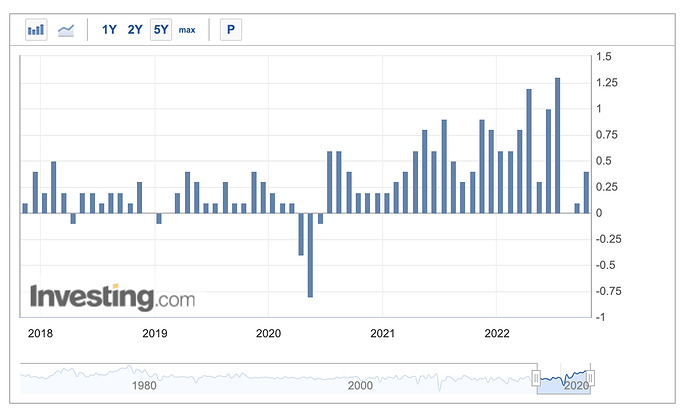Click the lowest negative bar in 2020
690x415 pixels.
[x=311, y=255]
